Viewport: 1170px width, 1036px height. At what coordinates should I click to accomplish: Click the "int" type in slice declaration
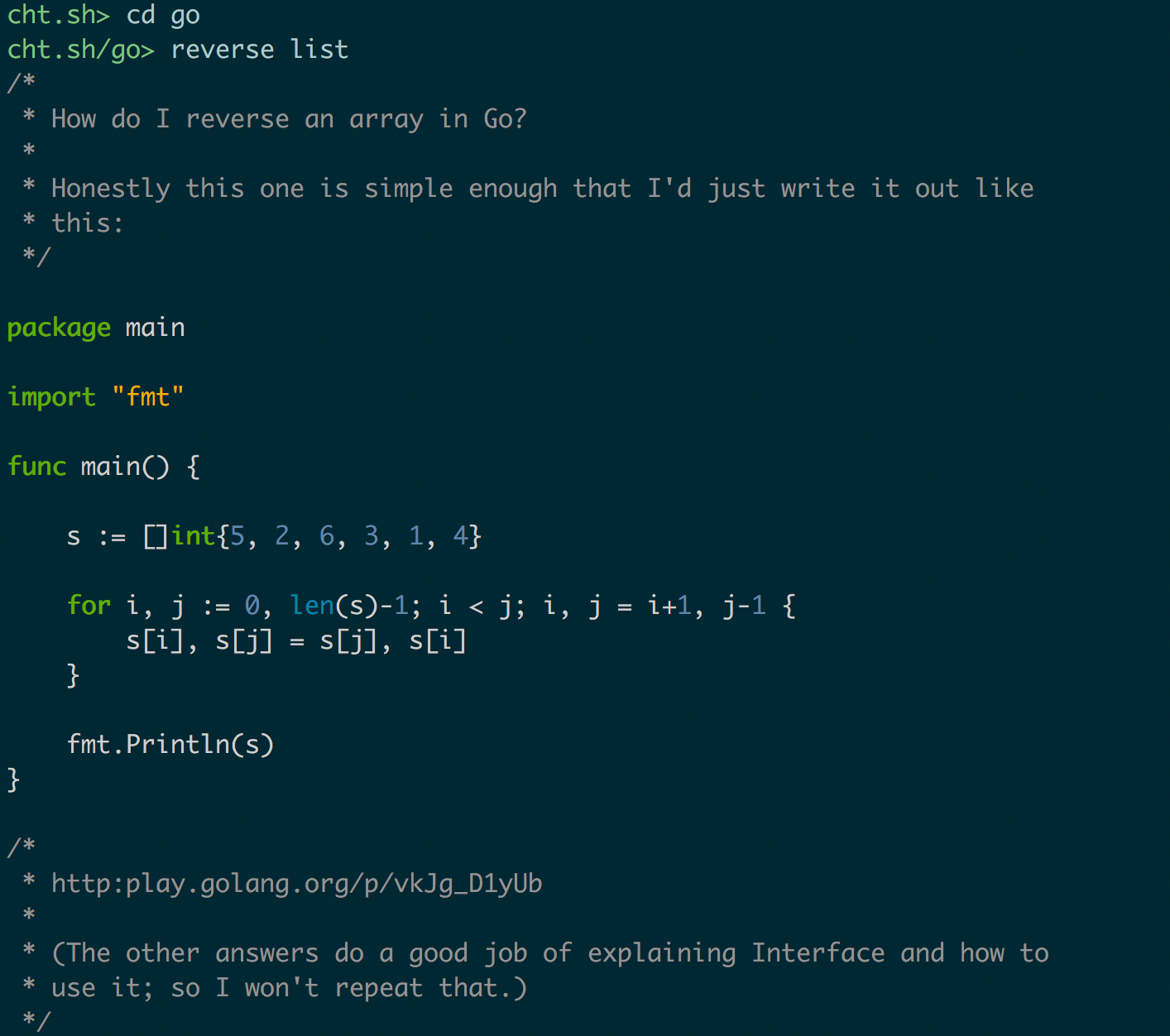pos(194,536)
